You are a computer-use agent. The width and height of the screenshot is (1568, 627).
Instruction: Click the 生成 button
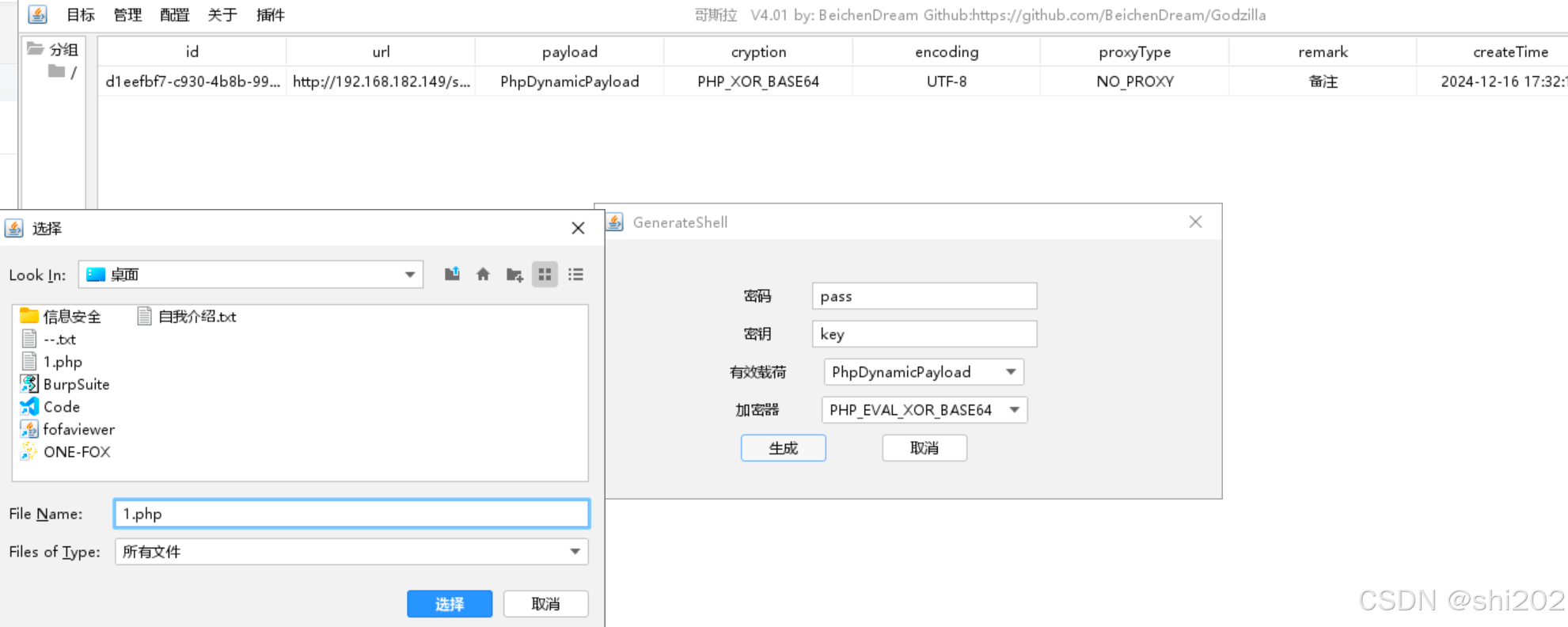tap(784, 448)
